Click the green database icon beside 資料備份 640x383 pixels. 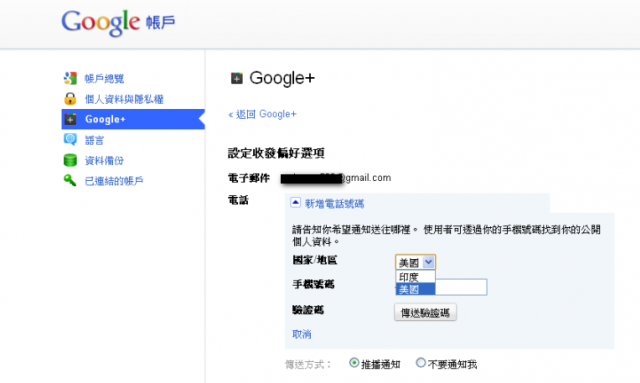tap(70, 160)
